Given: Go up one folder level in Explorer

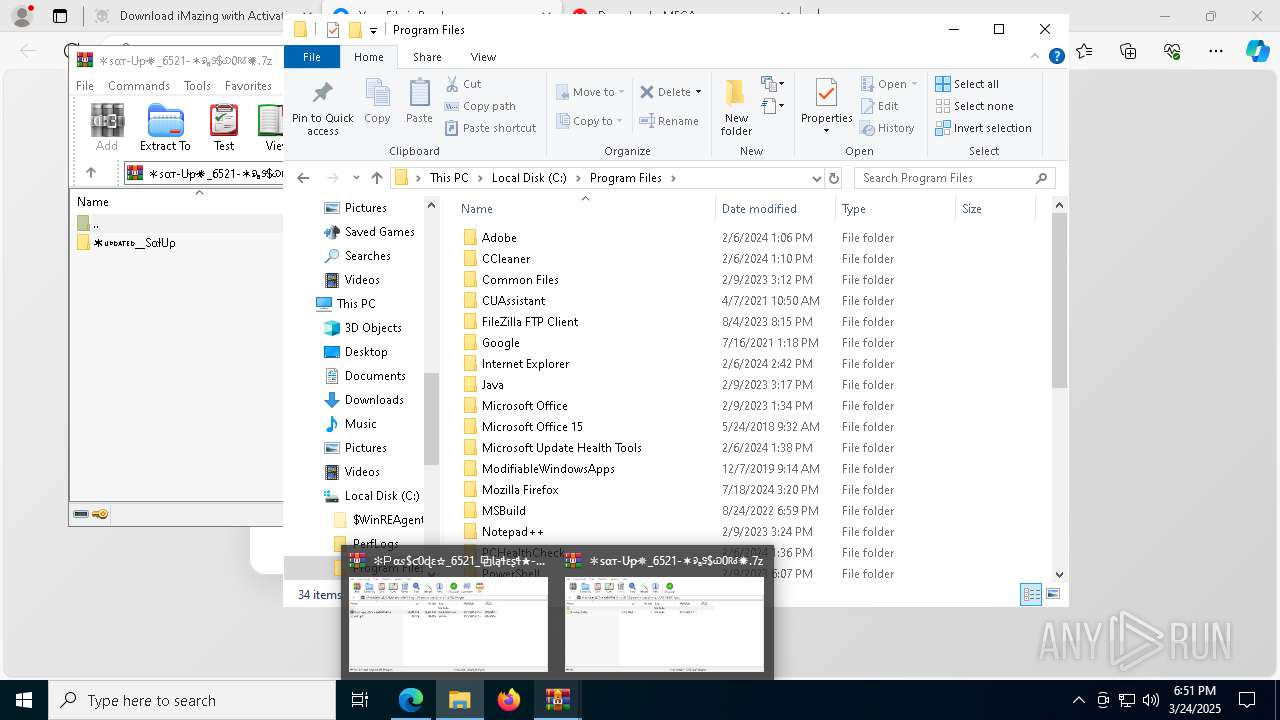Looking at the screenshot, I should pos(376,178).
